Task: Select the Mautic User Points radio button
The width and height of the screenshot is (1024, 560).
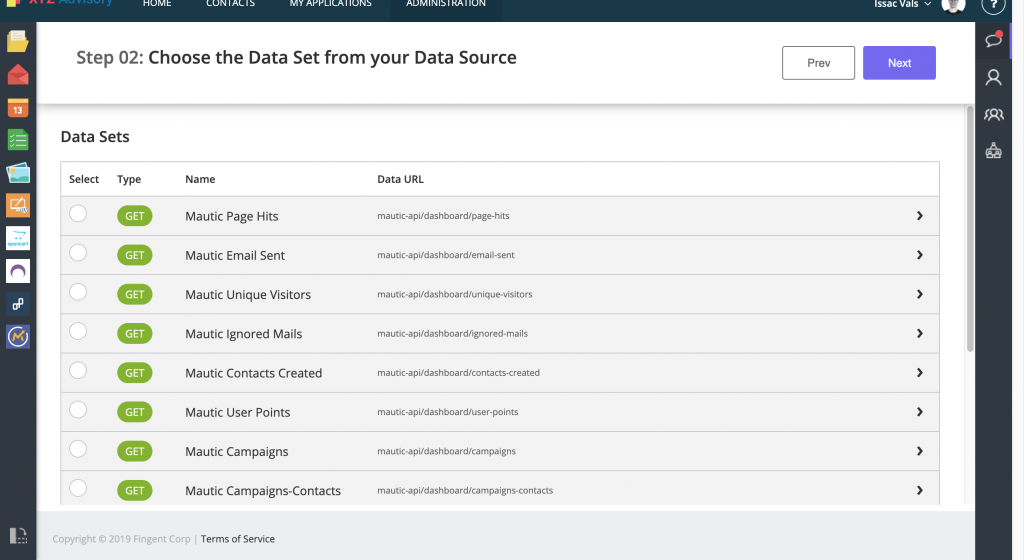Action: tap(78, 409)
